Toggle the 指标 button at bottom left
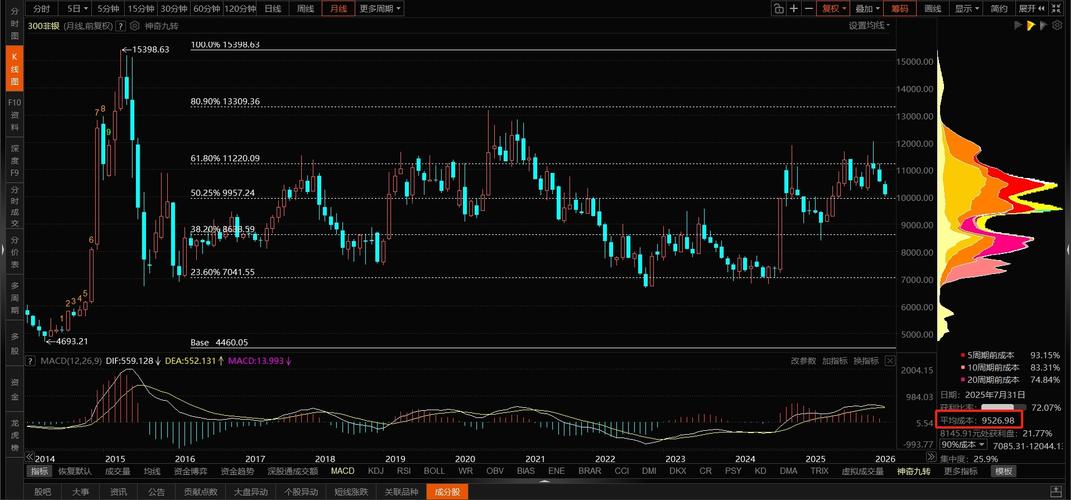Screen dimensions: 1071x500 coord(39,471)
